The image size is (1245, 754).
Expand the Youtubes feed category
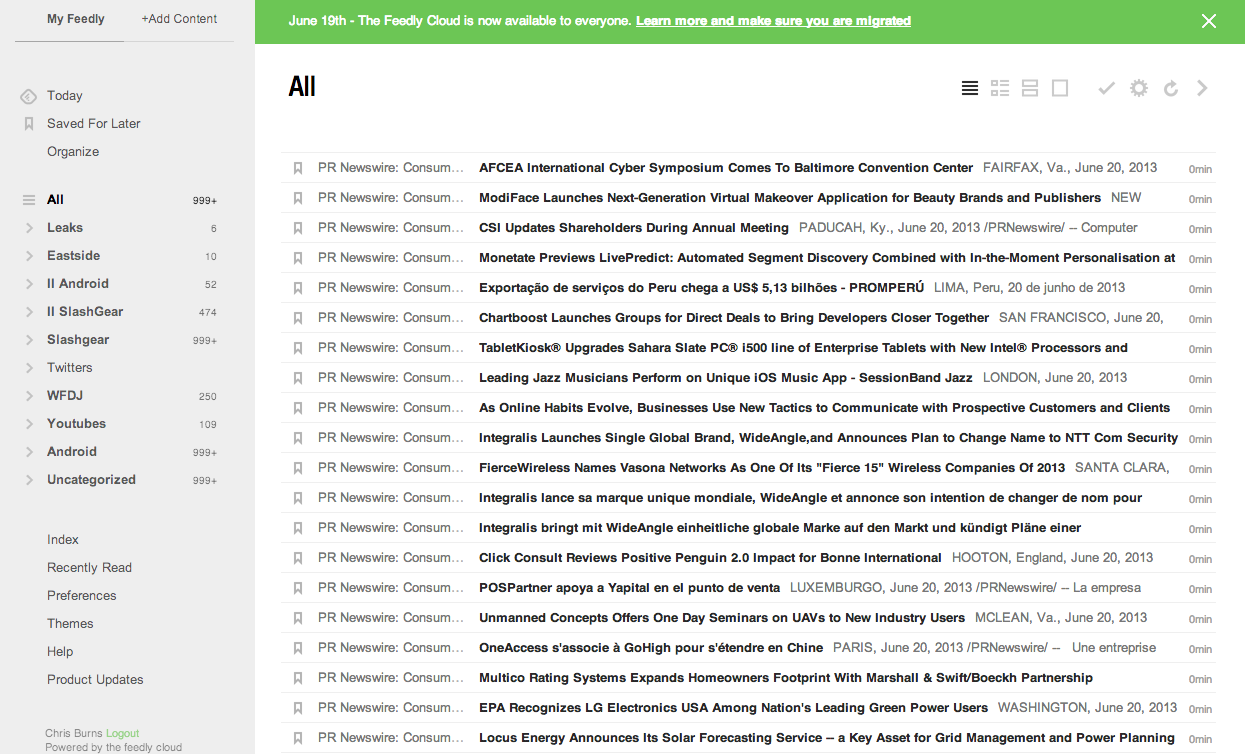pyautogui.click(x=30, y=423)
